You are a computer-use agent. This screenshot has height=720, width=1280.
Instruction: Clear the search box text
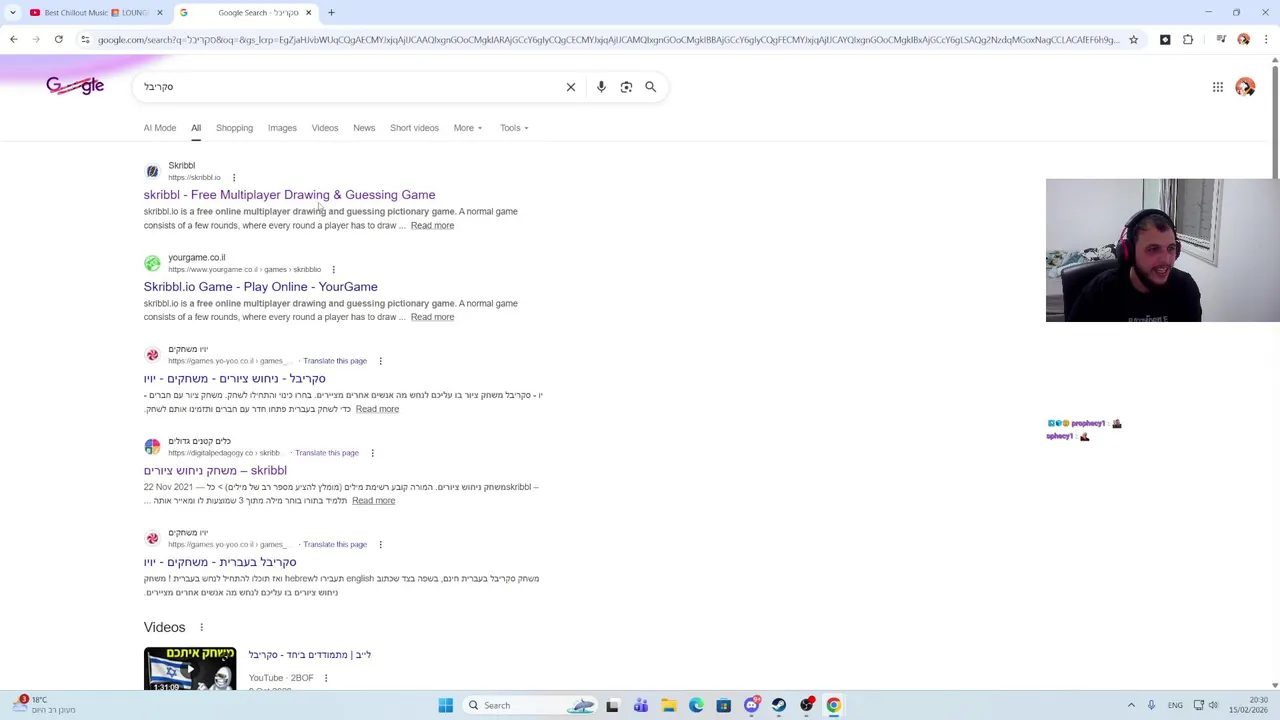click(x=571, y=87)
